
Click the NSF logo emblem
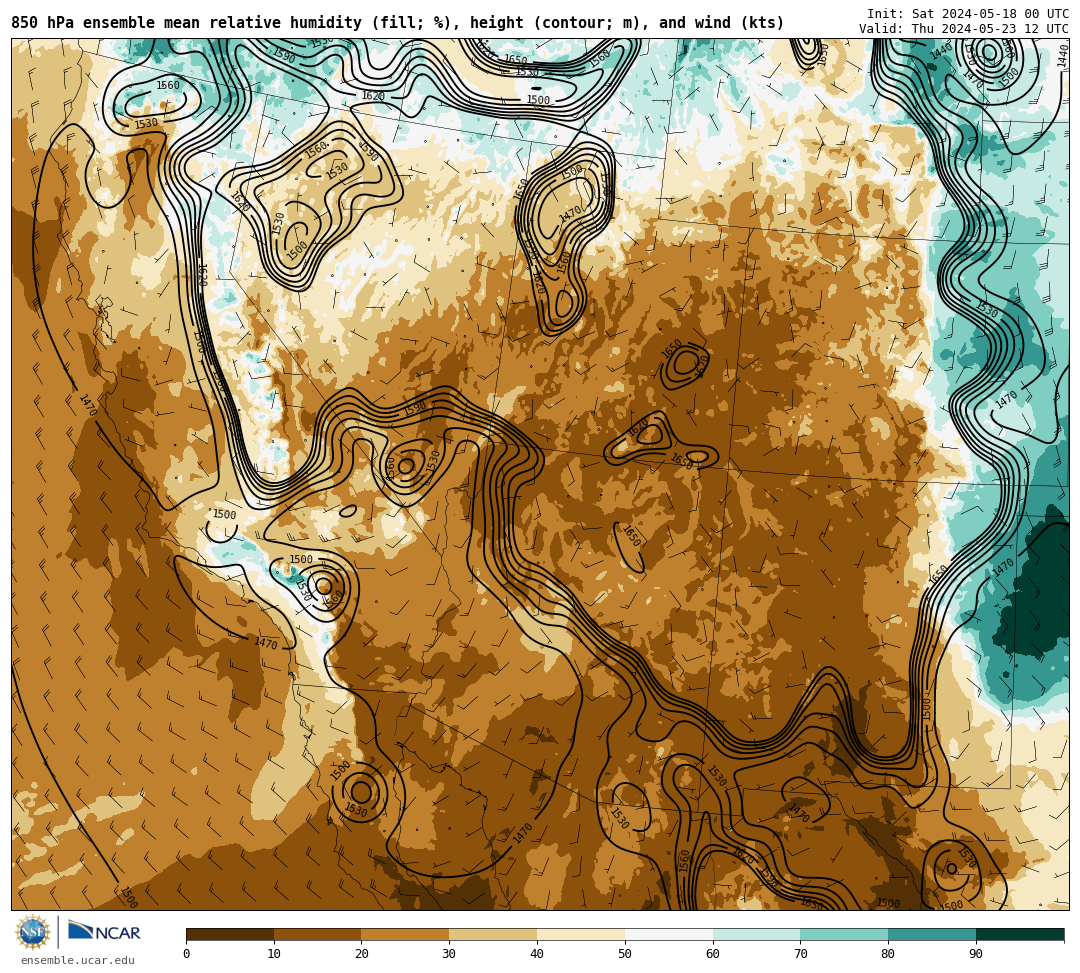(x=32, y=933)
